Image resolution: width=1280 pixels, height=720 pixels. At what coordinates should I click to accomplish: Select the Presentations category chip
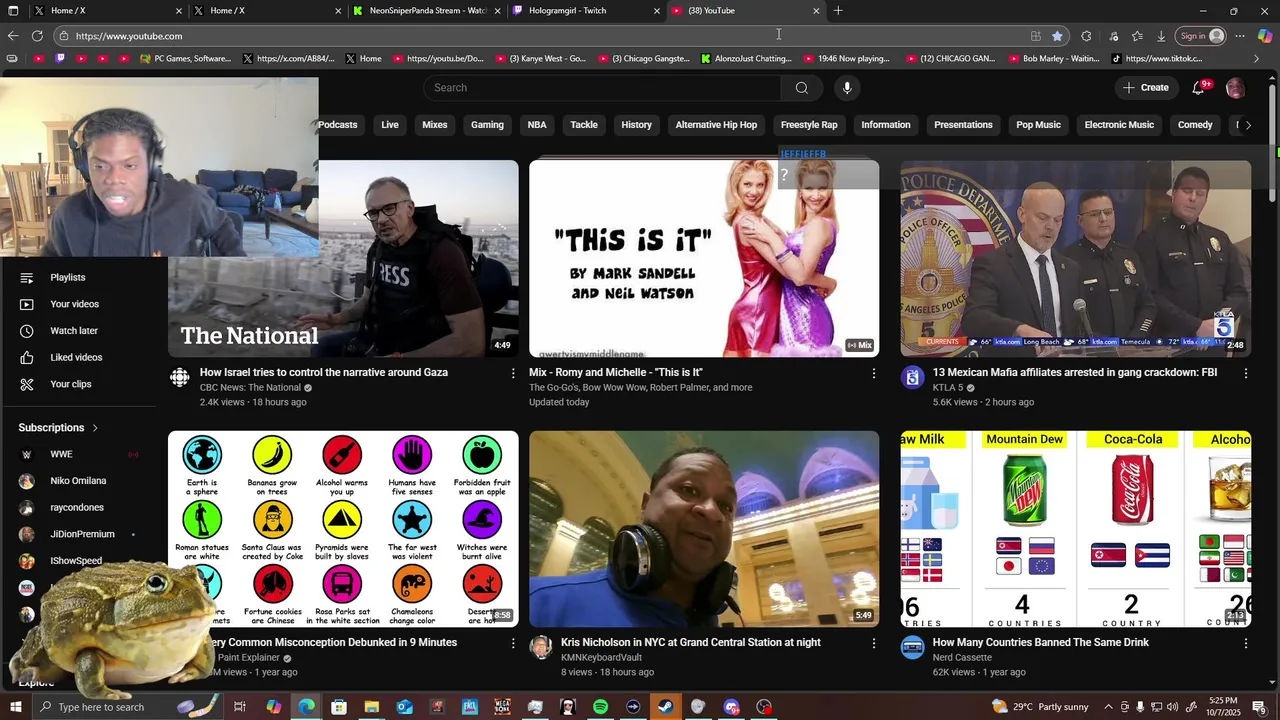coord(963,125)
